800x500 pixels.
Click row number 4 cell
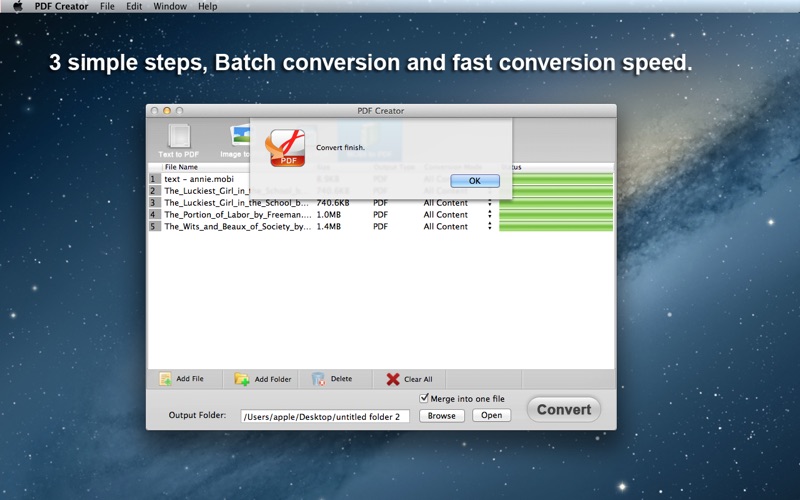(x=154, y=214)
